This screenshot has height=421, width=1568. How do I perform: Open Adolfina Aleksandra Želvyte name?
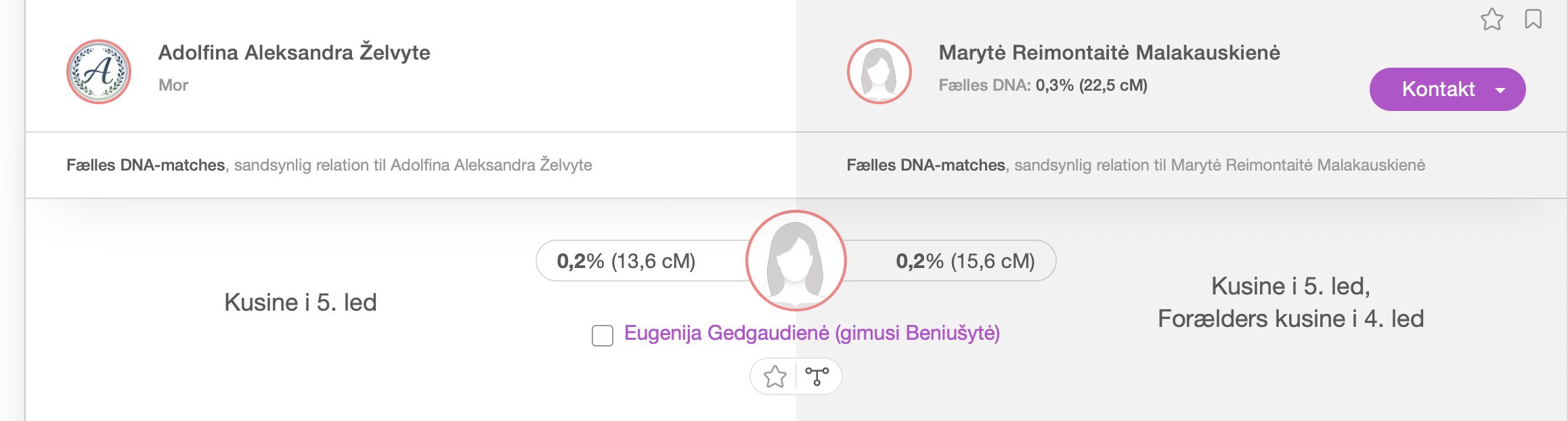click(x=295, y=52)
